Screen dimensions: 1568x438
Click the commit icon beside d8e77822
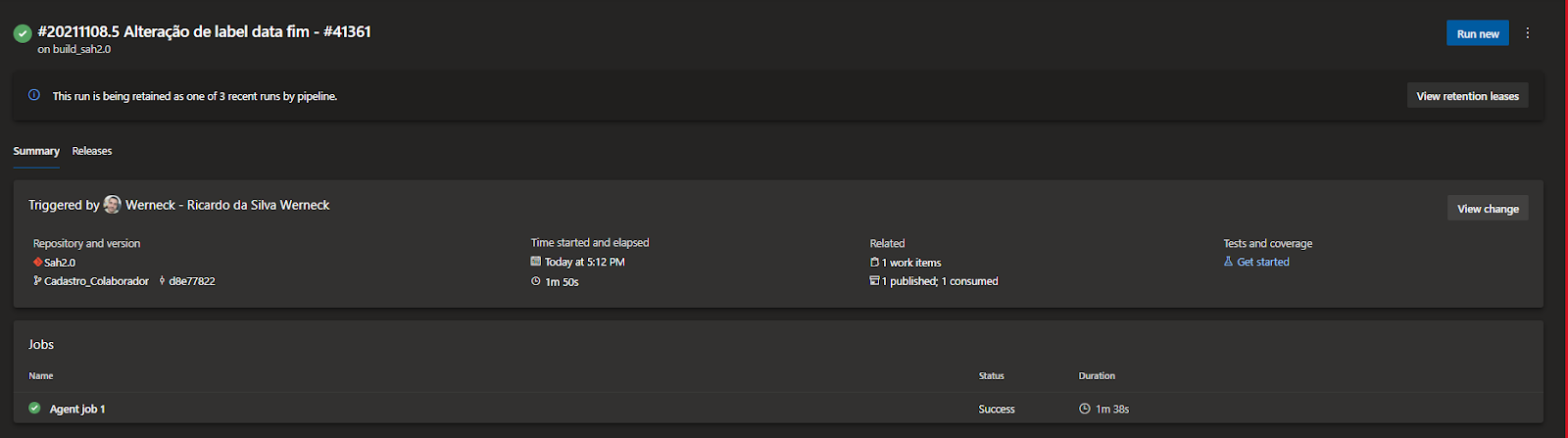click(162, 281)
